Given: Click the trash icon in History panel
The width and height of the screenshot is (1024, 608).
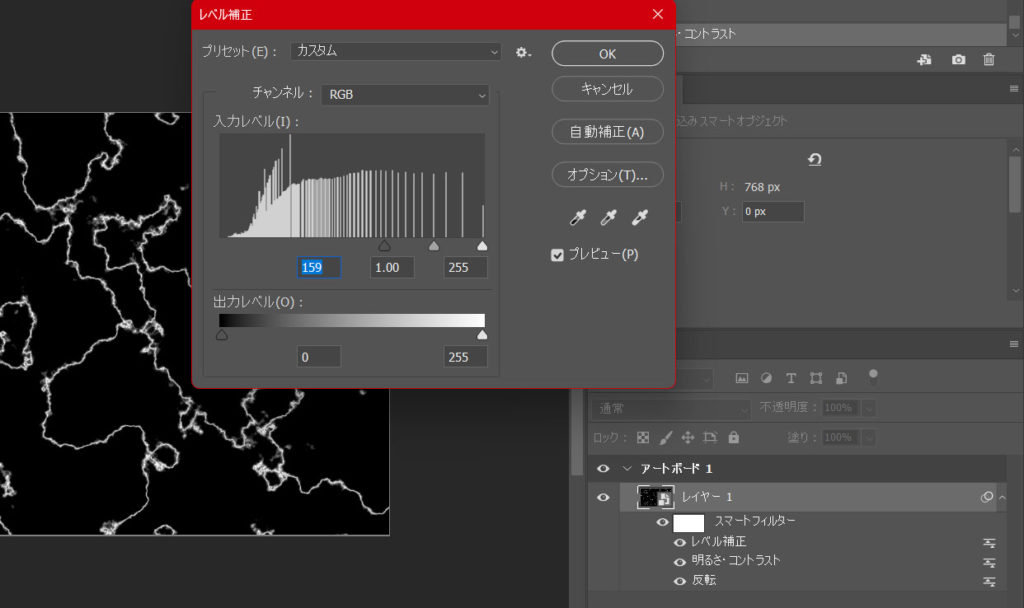Looking at the screenshot, I should (989, 60).
